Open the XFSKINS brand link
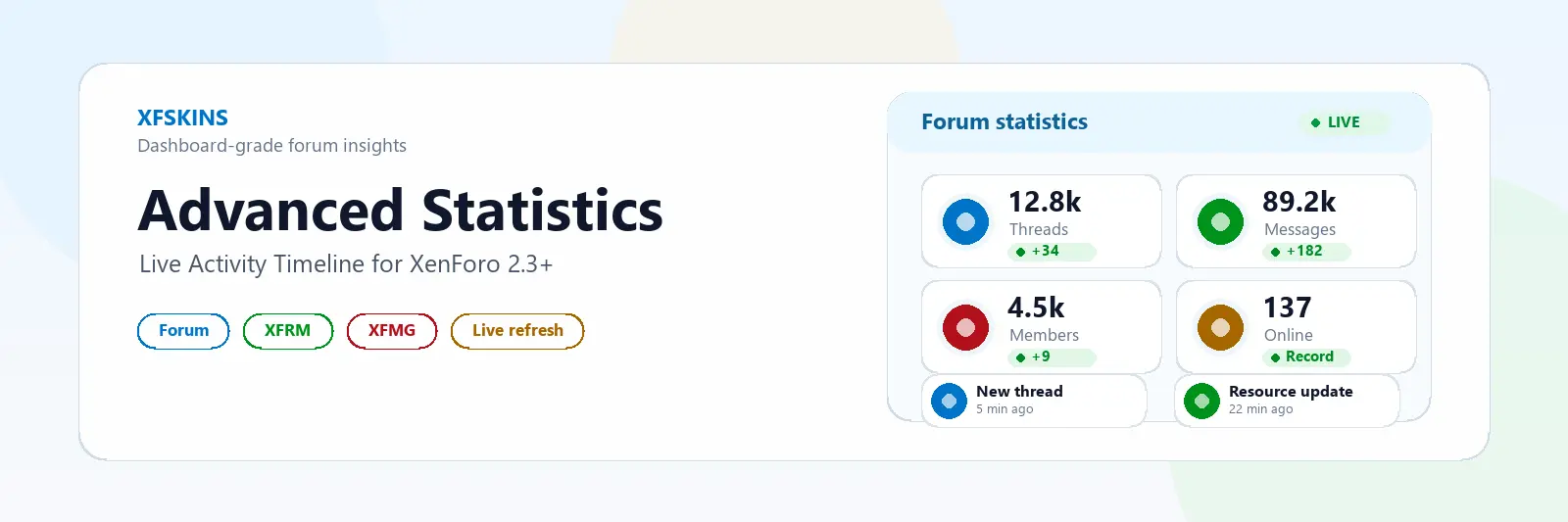1568x522 pixels. point(182,118)
